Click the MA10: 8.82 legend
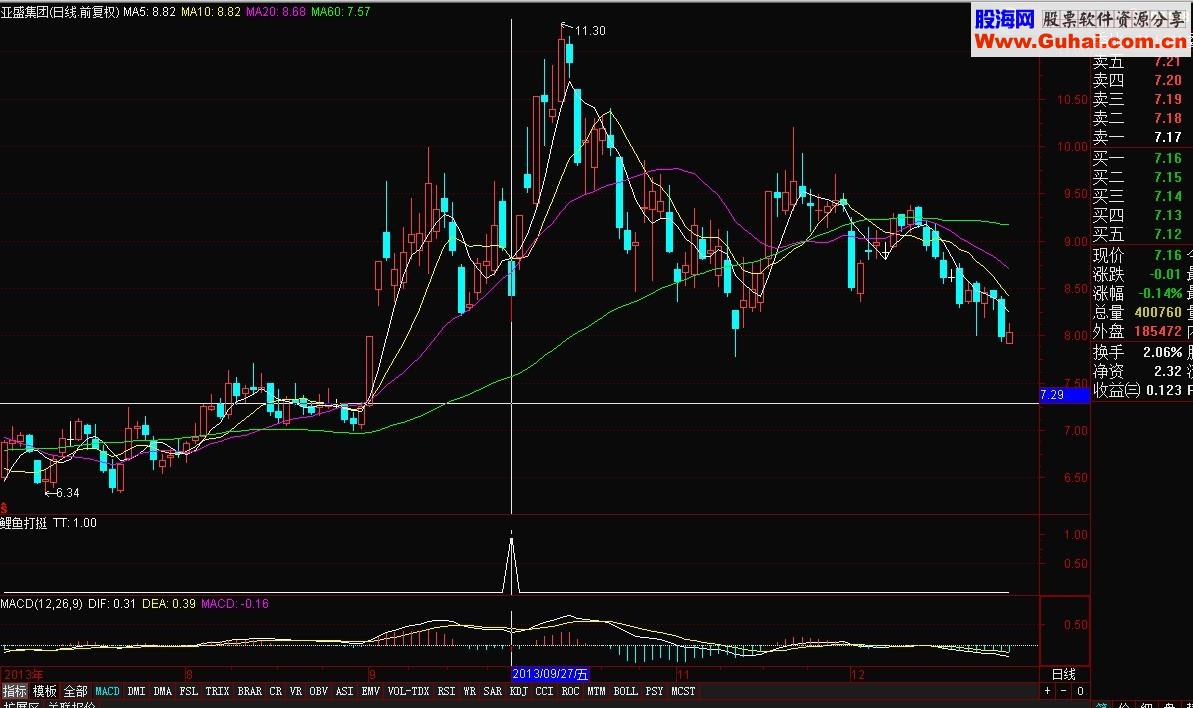Screen dimensions: 1193x708 (x=211, y=11)
